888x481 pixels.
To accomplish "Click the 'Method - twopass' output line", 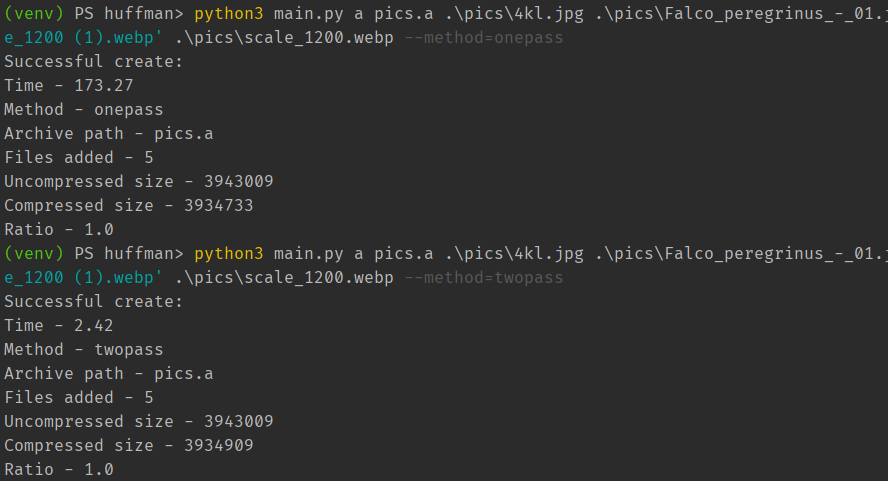I will (x=84, y=350).
